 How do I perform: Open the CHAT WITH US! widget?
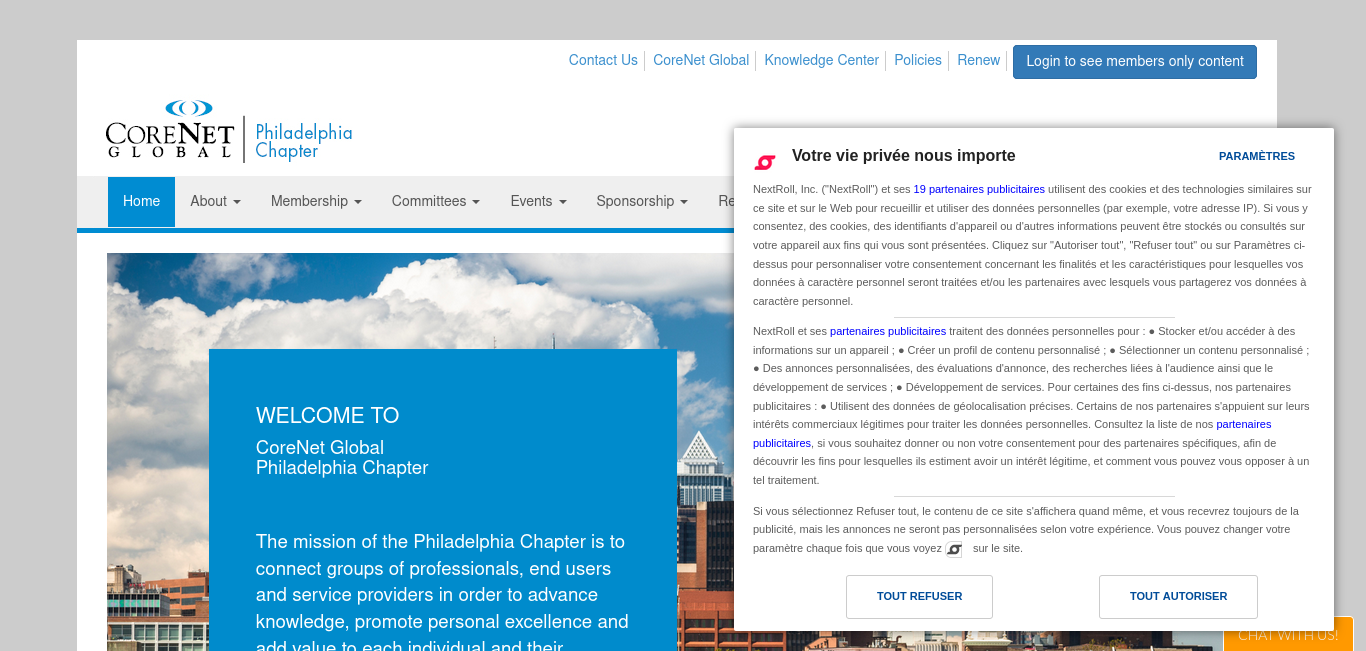pos(1288,634)
